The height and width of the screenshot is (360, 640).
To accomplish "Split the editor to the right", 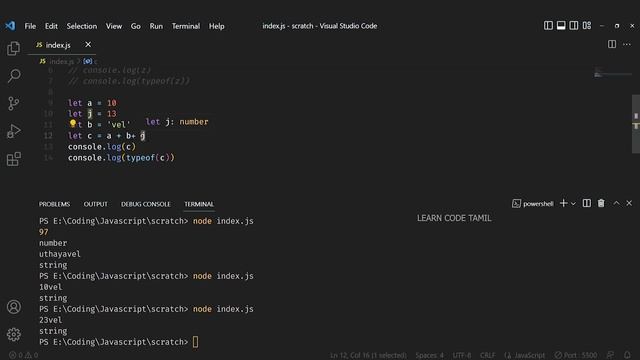I will coord(612,44).
